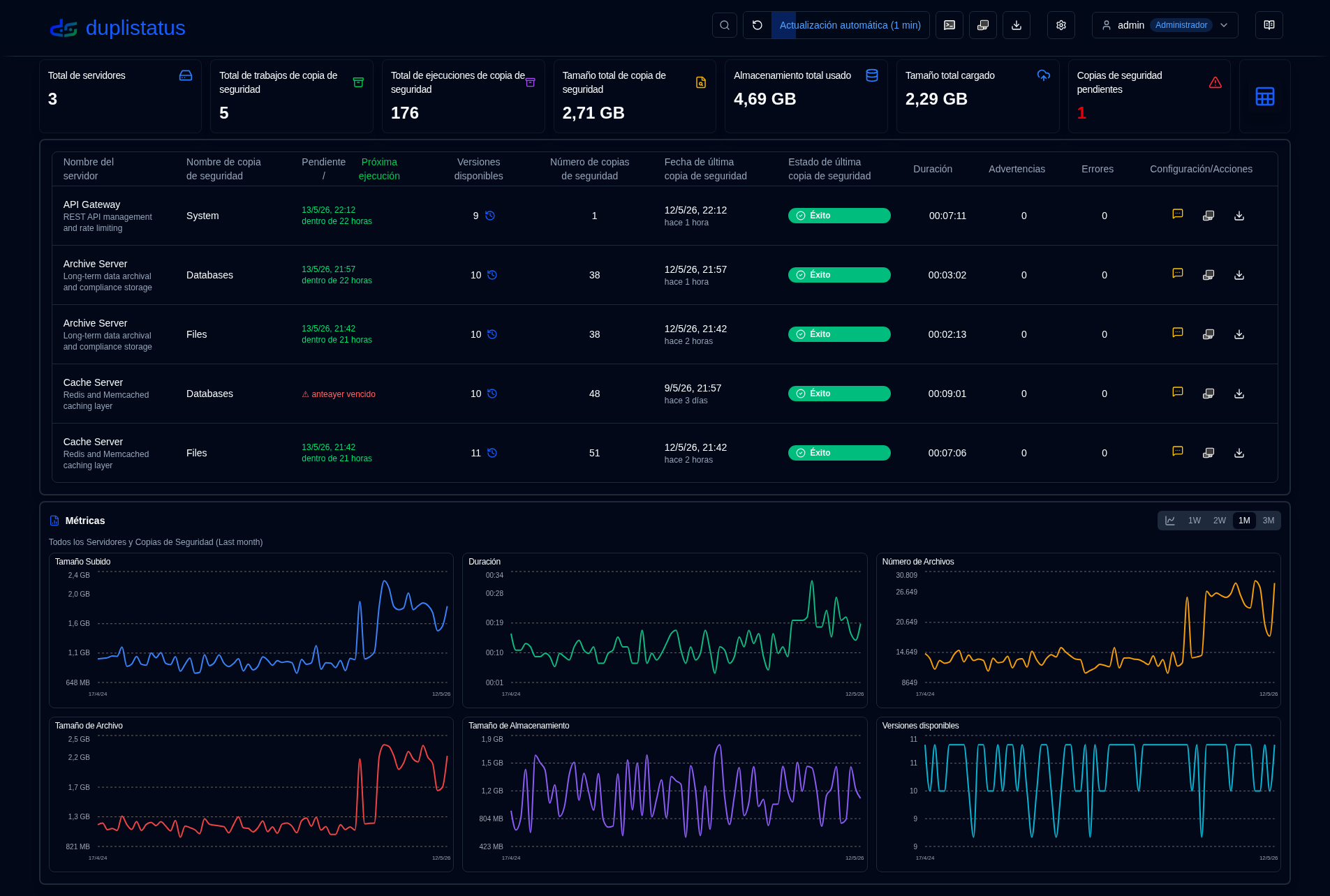Download icon for API Gateway System row
Image resolution: width=1330 pixels, height=896 pixels.
pyautogui.click(x=1239, y=216)
